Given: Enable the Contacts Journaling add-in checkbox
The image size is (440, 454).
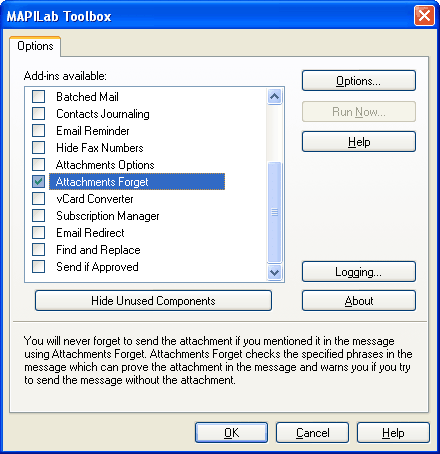Looking at the screenshot, I should tap(38, 114).
